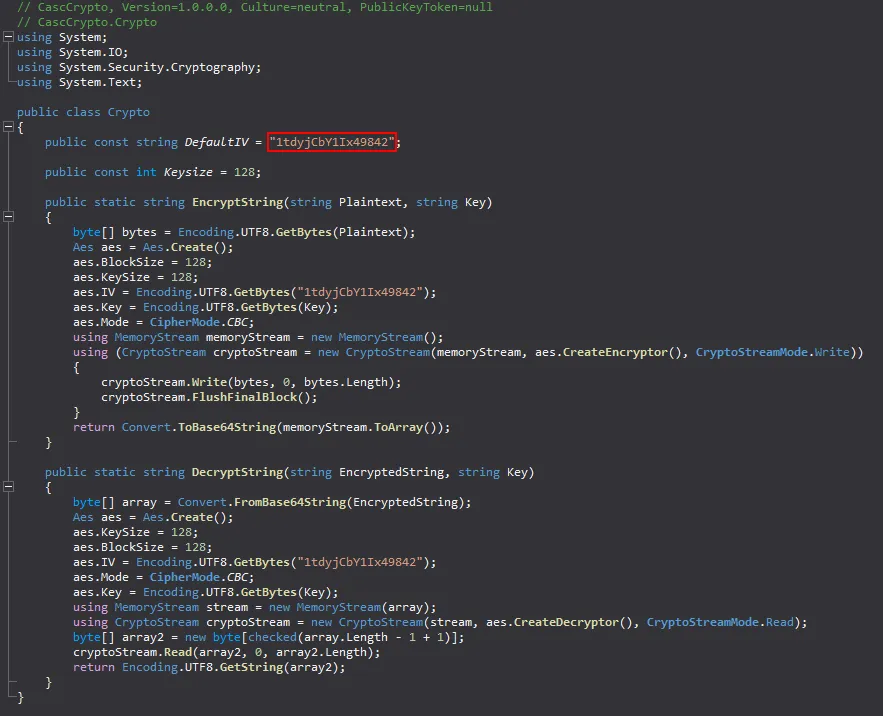The height and width of the screenshot is (716, 883).
Task: Click the 'Crypto' class name declaration
Action: click(x=129, y=112)
